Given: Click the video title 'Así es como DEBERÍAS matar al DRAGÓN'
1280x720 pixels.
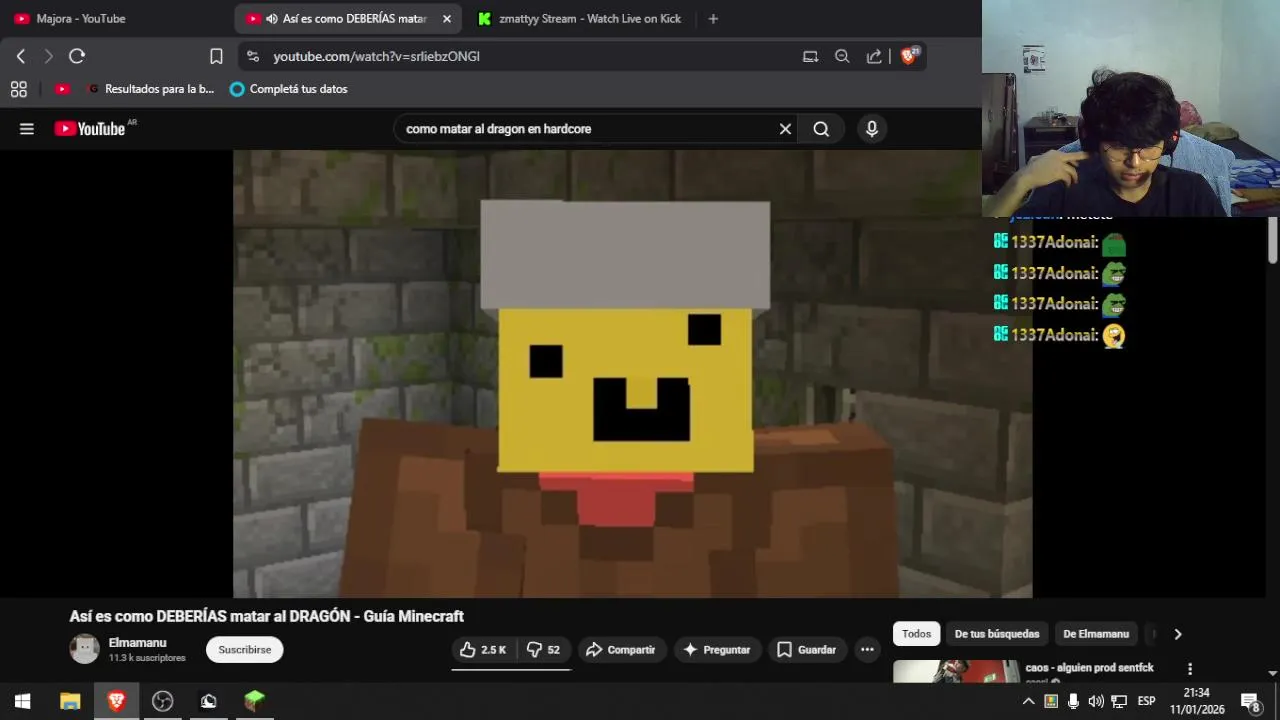Looking at the screenshot, I should (267, 616).
